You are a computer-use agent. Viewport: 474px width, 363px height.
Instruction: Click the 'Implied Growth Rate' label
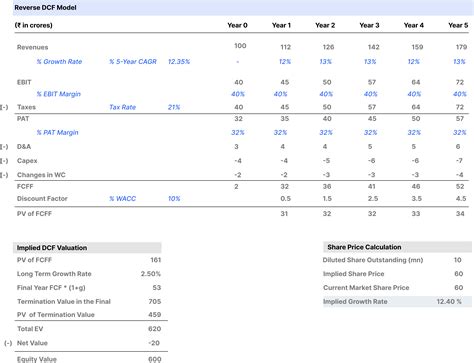click(355, 302)
